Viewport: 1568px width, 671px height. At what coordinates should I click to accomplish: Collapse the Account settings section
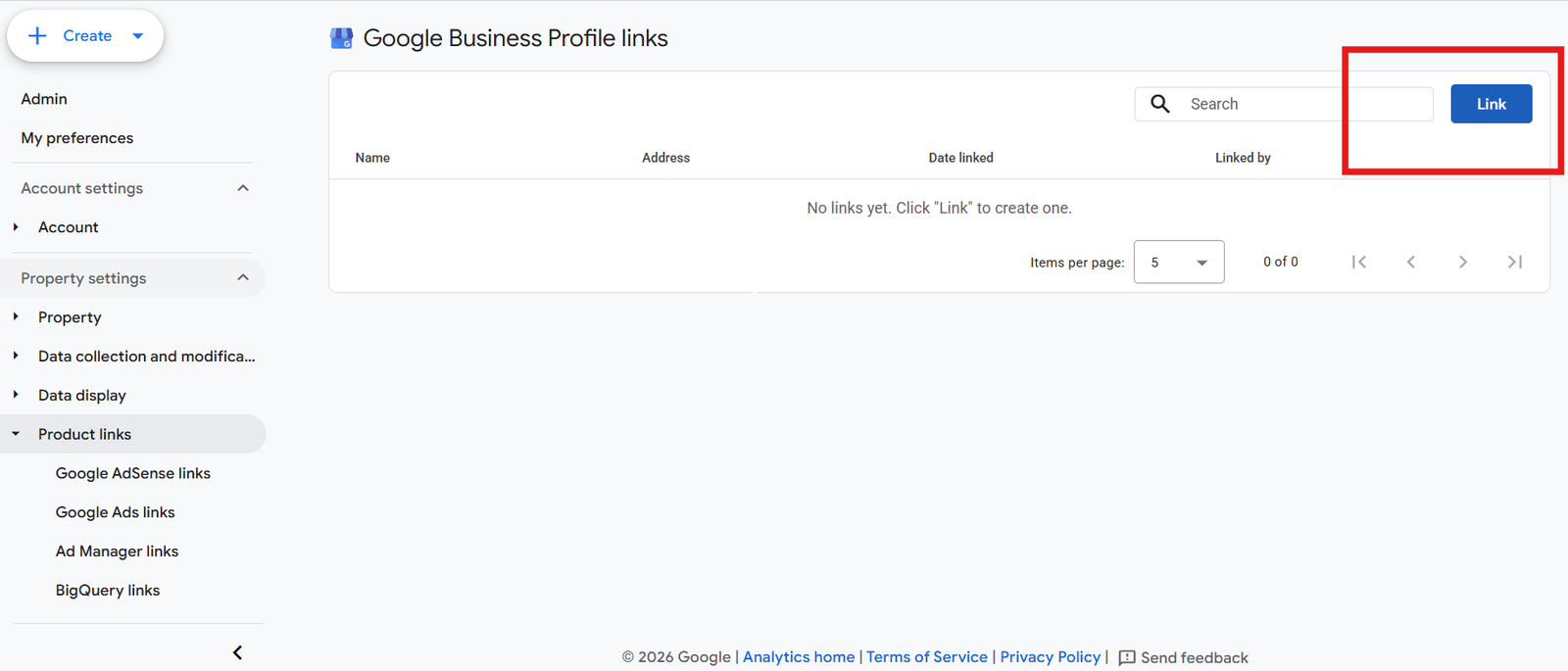(243, 188)
